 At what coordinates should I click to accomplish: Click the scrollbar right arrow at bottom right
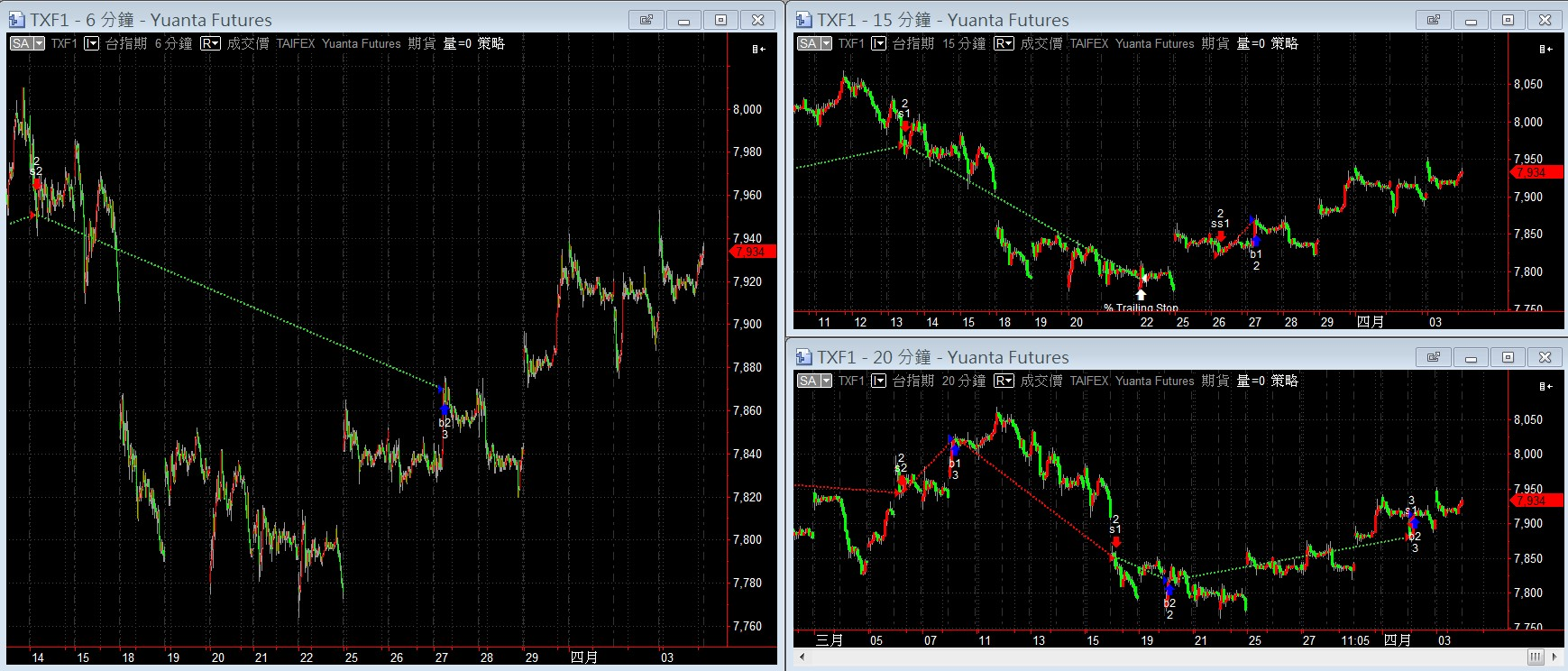click(x=1555, y=656)
